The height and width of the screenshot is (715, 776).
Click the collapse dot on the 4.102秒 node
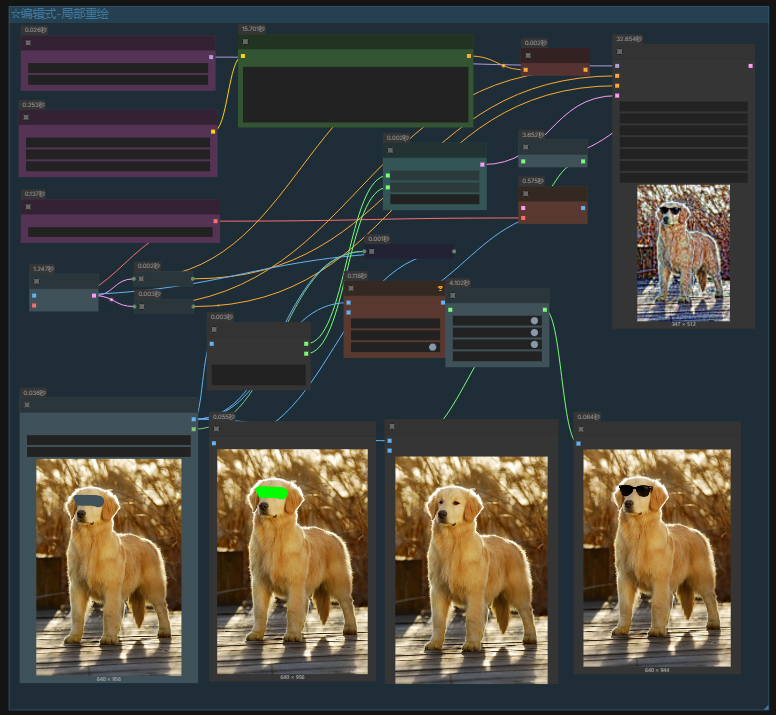453,295
